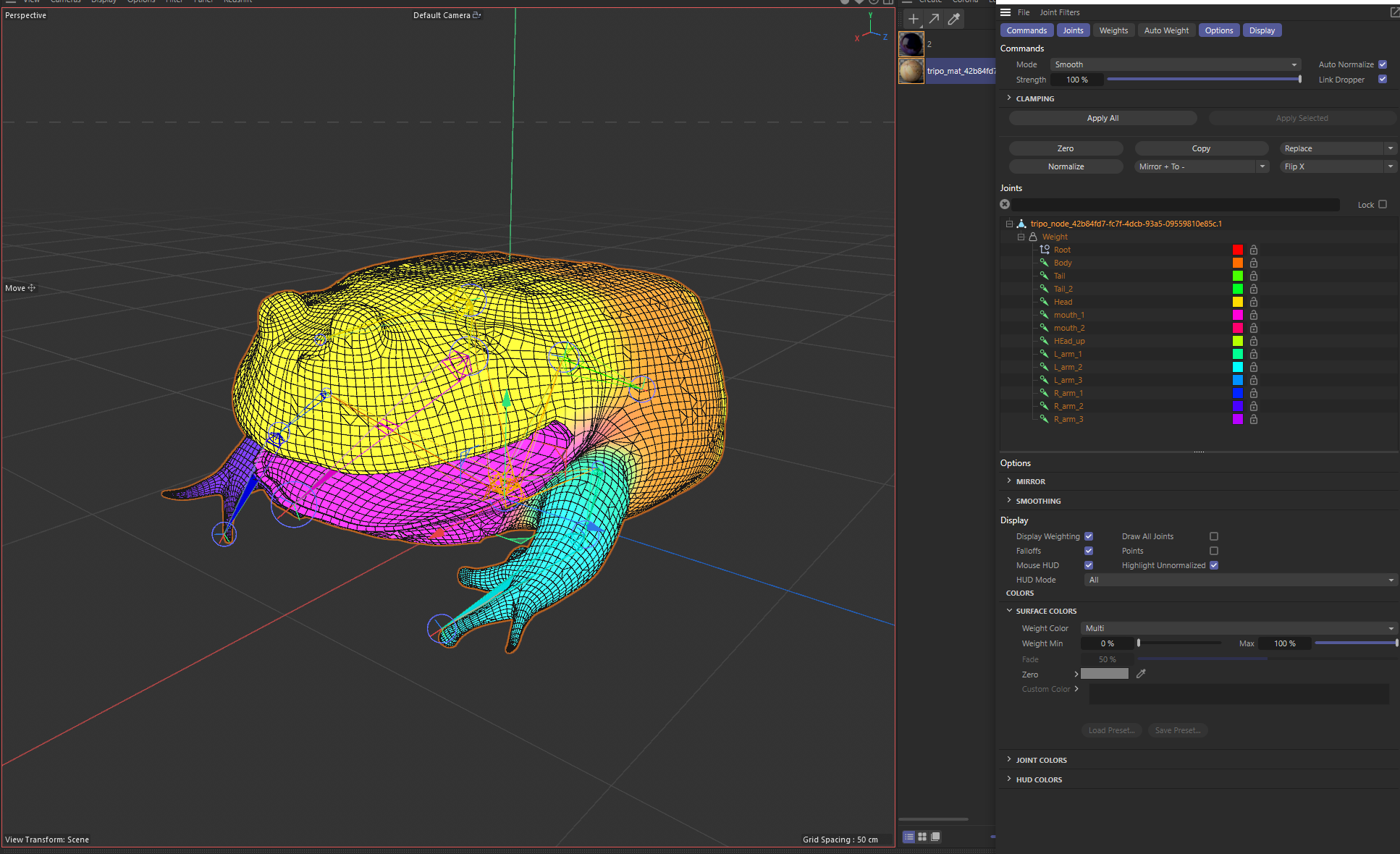Click the magenta mouth_1 color swatch

pos(1238,315)
